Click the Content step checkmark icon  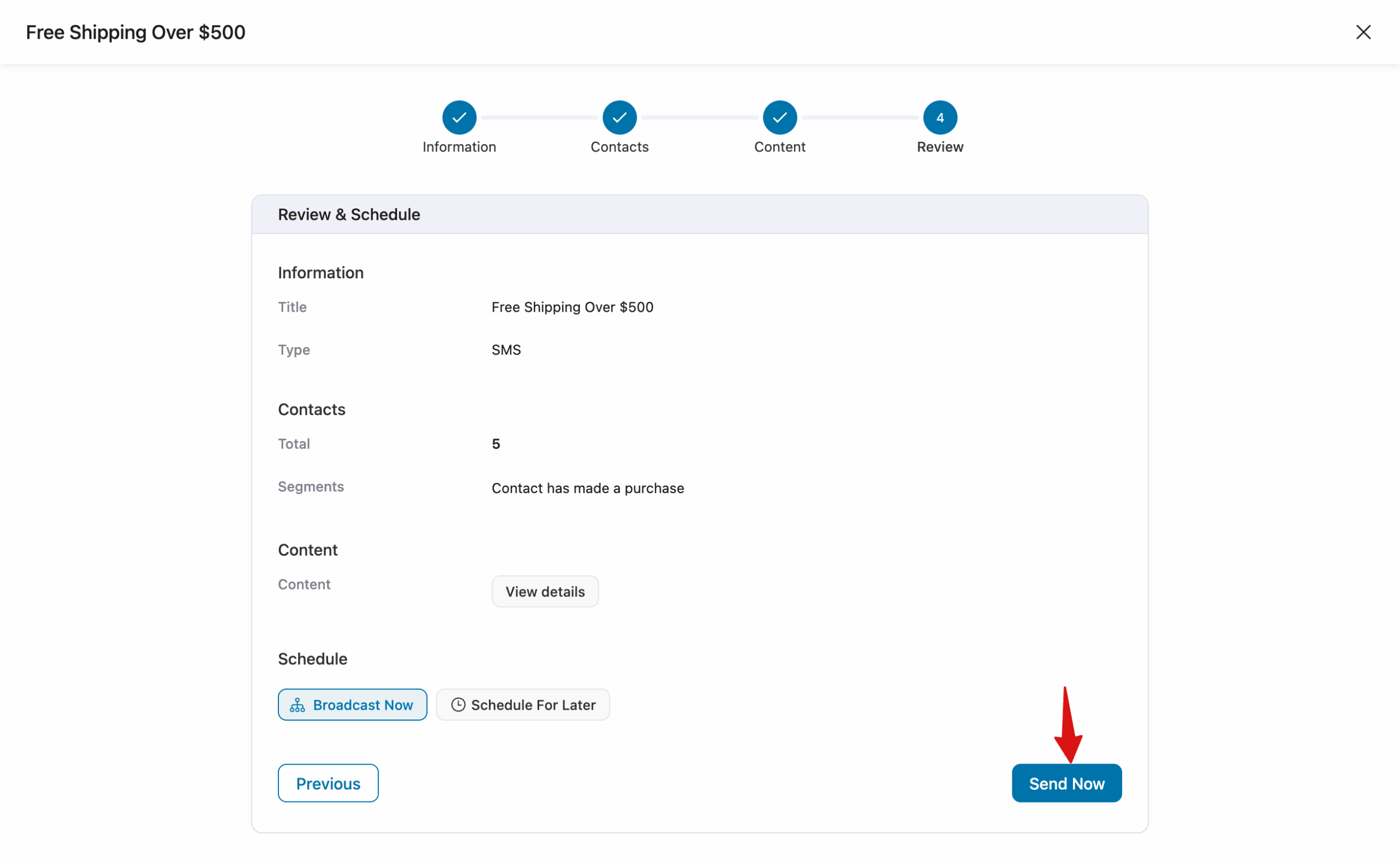(x=779, y=117)
